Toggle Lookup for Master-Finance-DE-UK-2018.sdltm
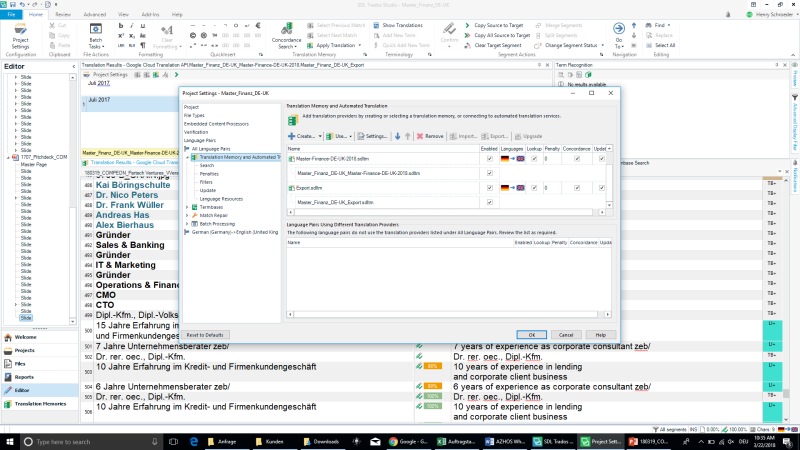The image size is (800, 450). 534,159
